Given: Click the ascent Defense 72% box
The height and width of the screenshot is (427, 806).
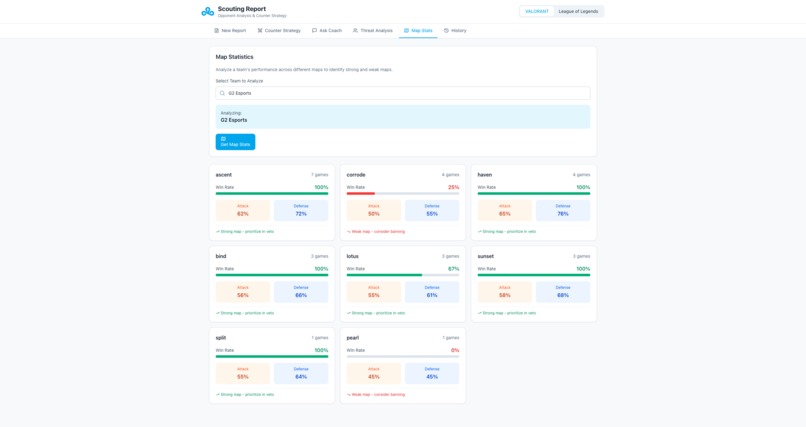Looking at the screenshot, I should click(x=301, y=211).
